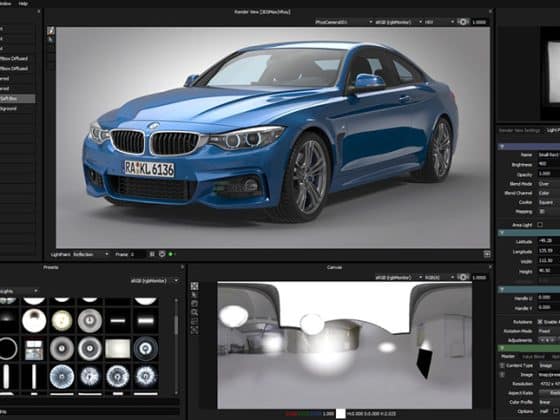Switch to the Value Blend tab

pos(534,356)
